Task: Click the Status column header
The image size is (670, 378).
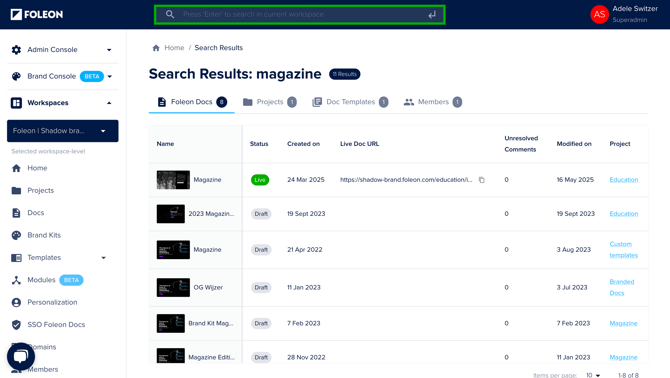Action: click(259, 144)
